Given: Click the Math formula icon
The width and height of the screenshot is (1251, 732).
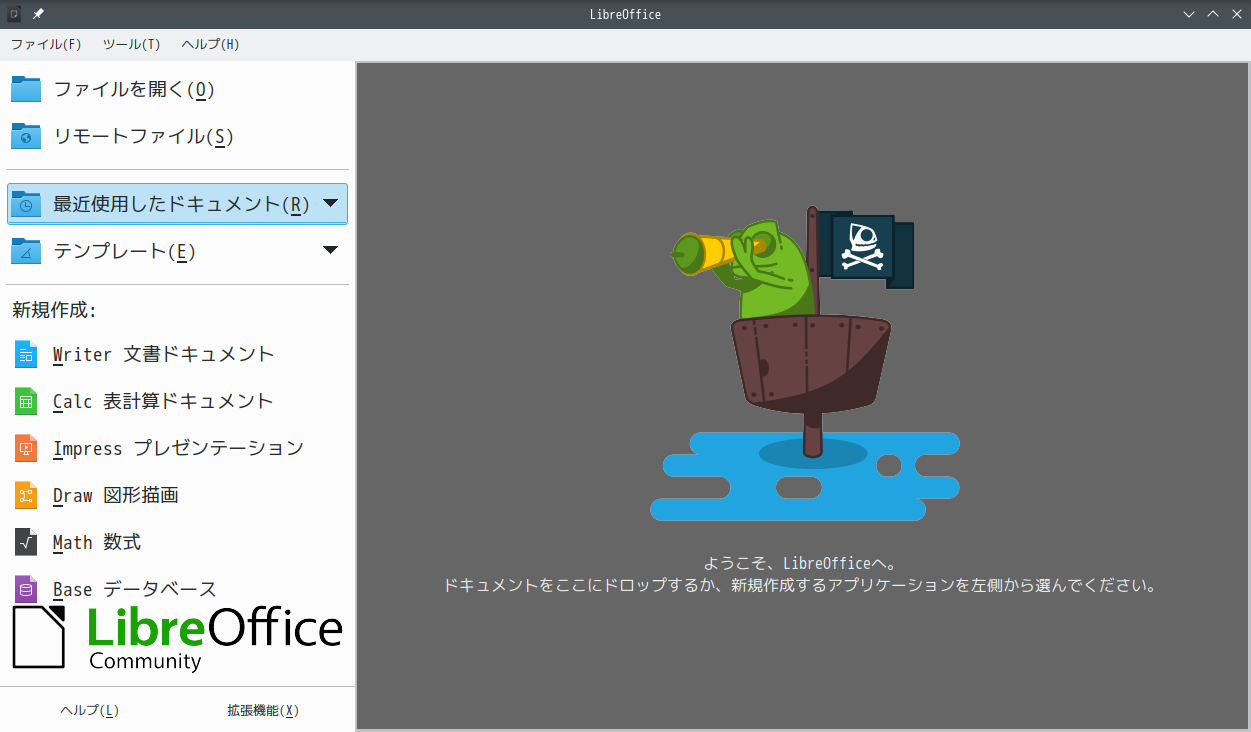Looking at the screenshot, I should [26, 542].
